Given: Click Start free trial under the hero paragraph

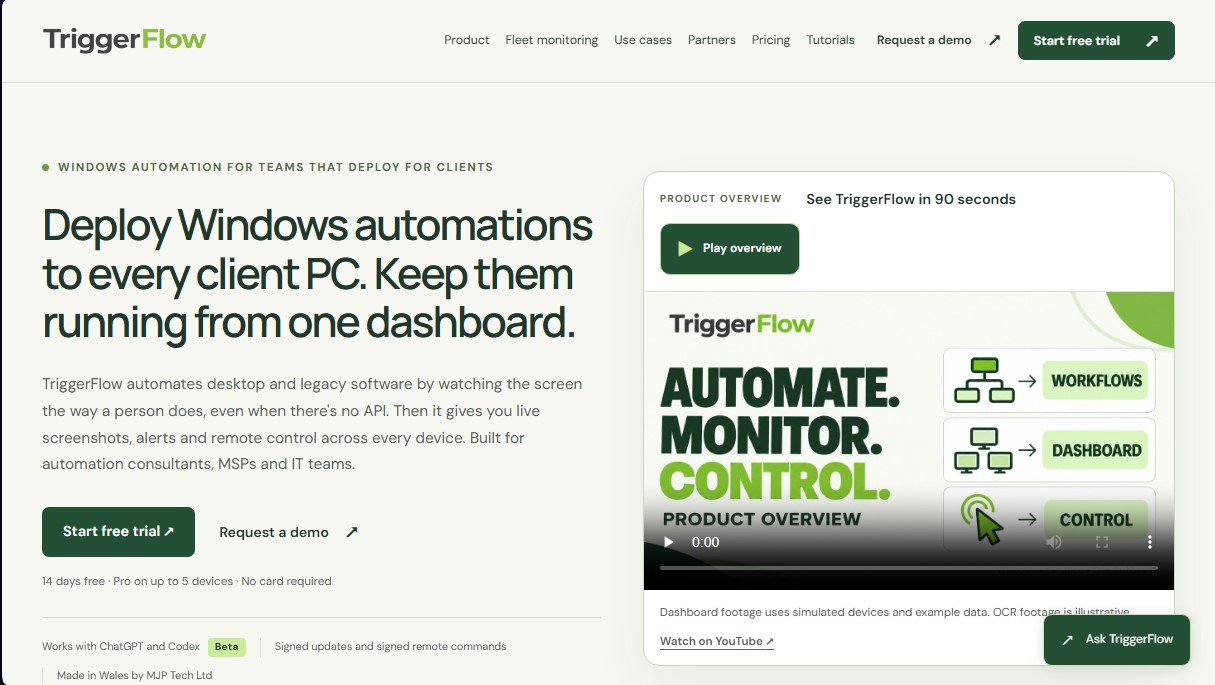Looking at the screenshot, I should point(118,532).
